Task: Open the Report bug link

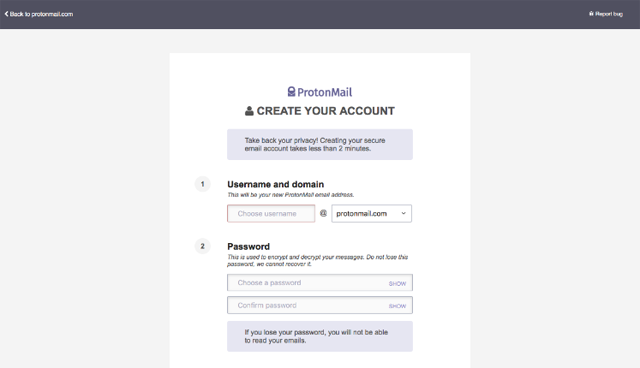Action: (x=606, y=14)
